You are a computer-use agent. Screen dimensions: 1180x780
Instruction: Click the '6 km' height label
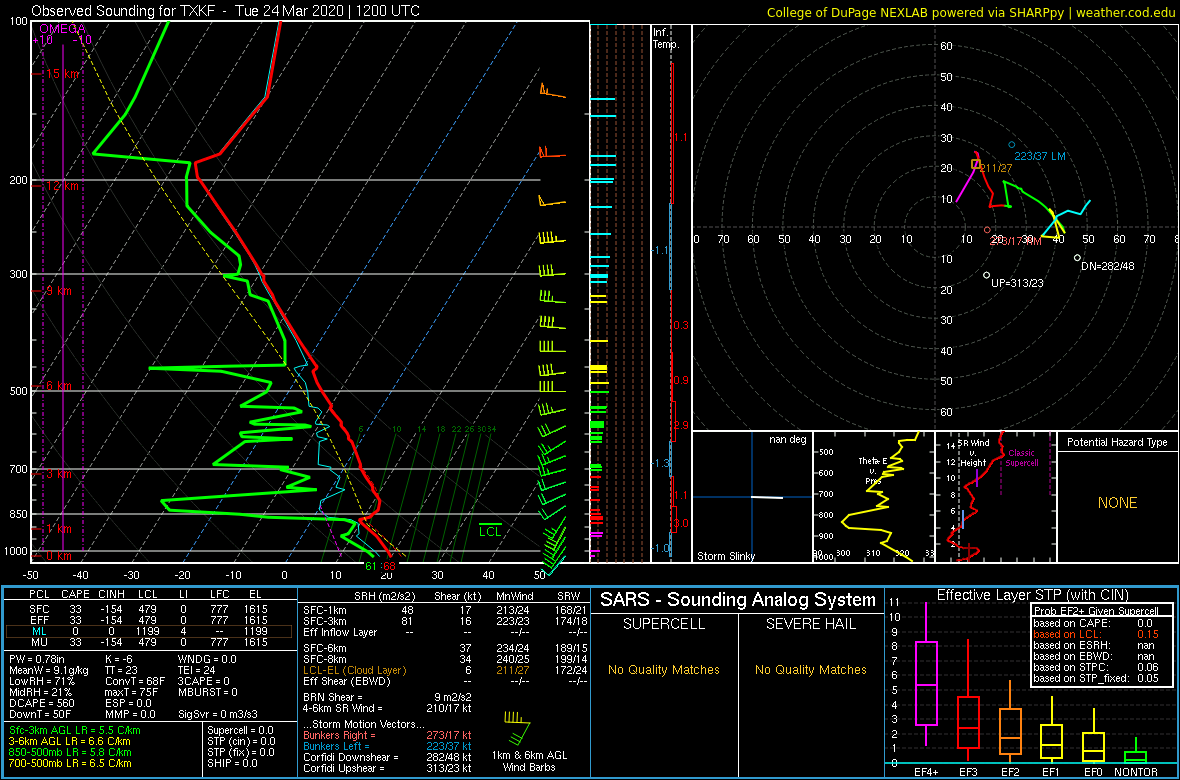58,385
